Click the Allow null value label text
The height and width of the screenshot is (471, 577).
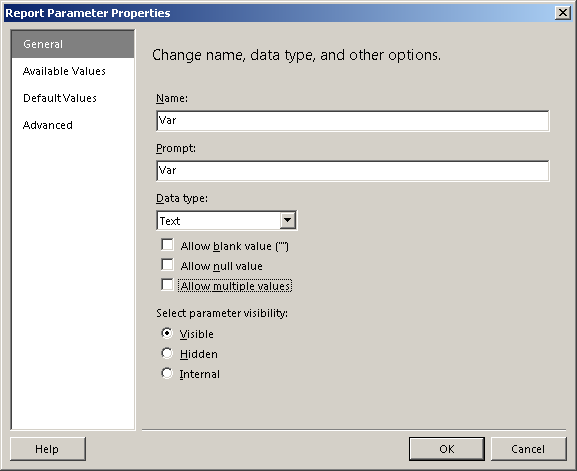point(222,266)
